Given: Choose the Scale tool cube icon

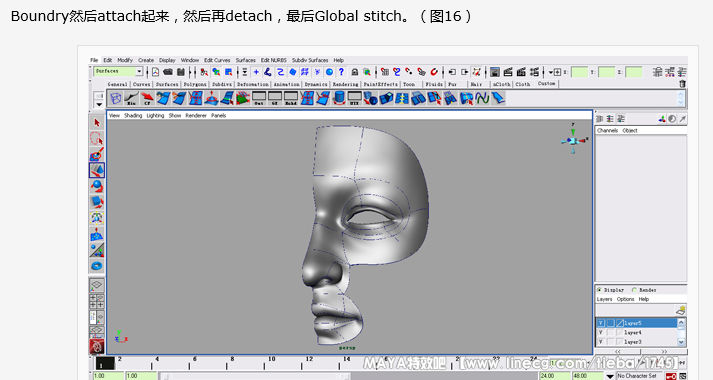Looking at the screenshot, I should click(97, 202).
